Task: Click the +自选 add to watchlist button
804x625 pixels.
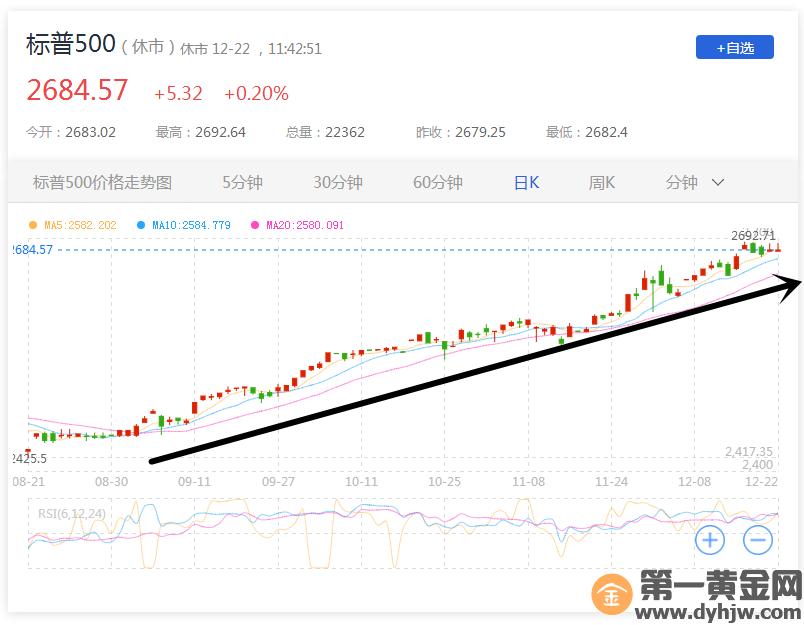Action: [x=734, y=47]
